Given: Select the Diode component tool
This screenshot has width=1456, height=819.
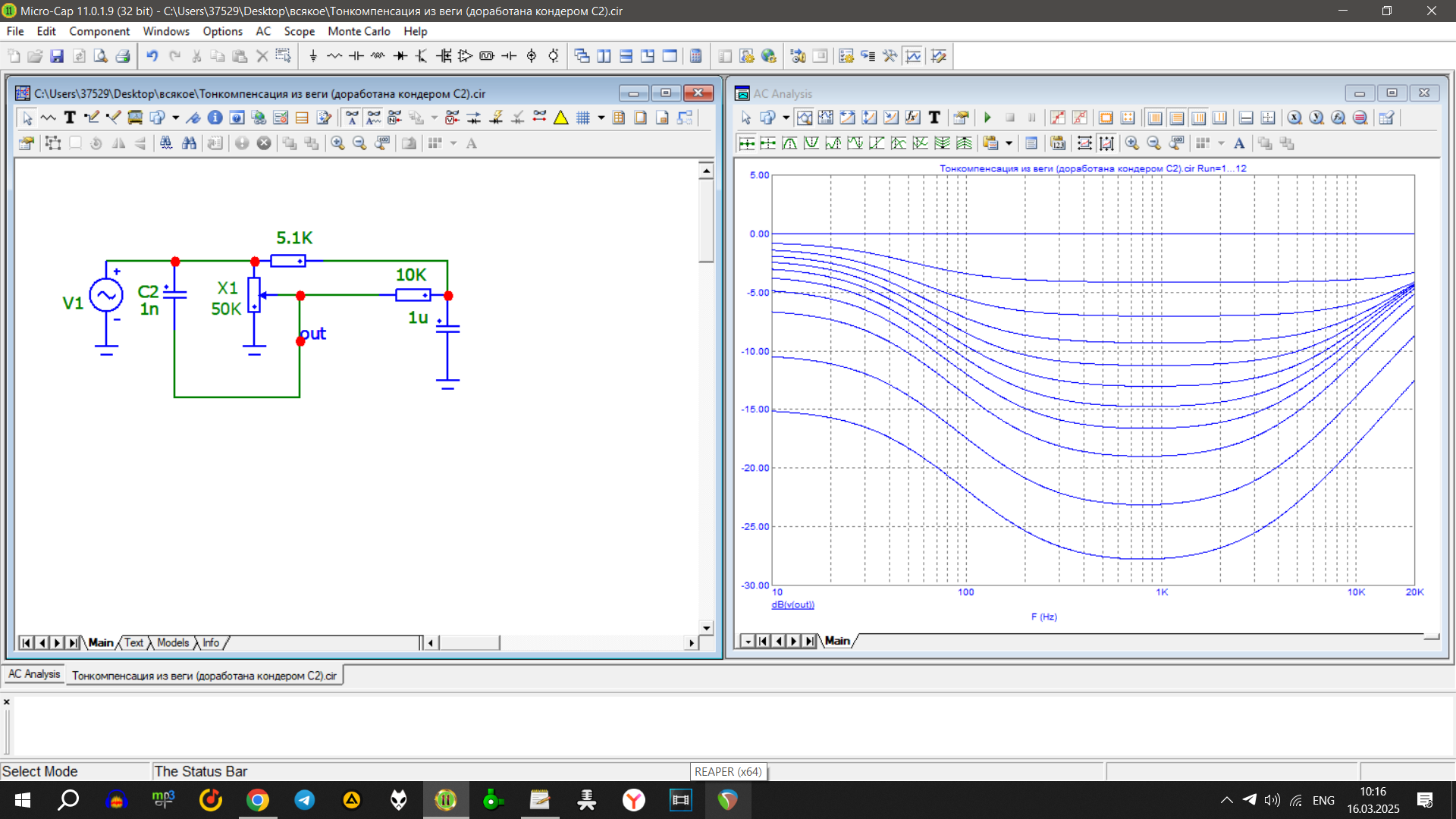Looking at the screenshot, I should click(x=400, y=56).
